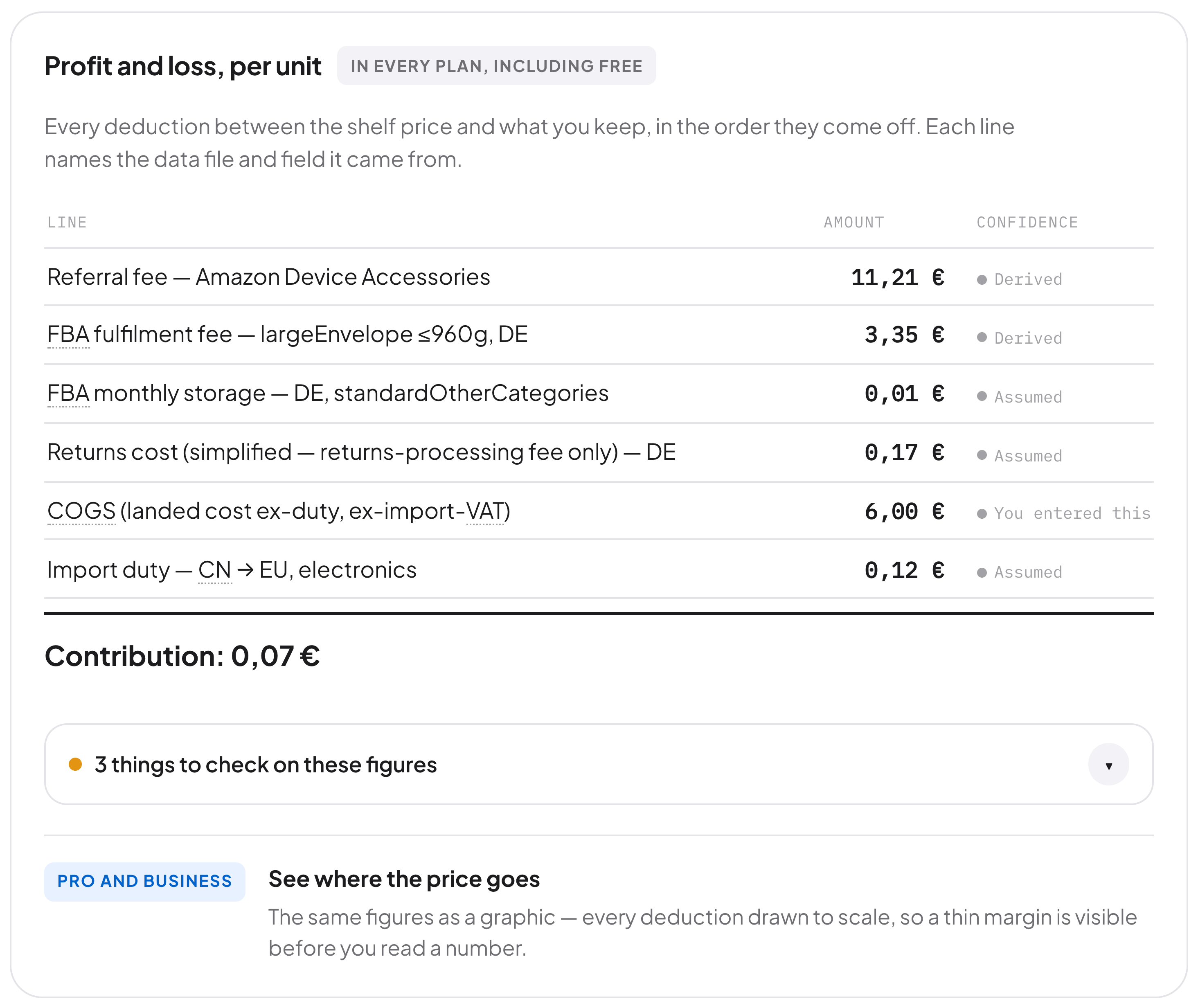Select the CONFIDENCE column header
The width and height of the screenshot is (1198, 1008).
click(1027, 222)
